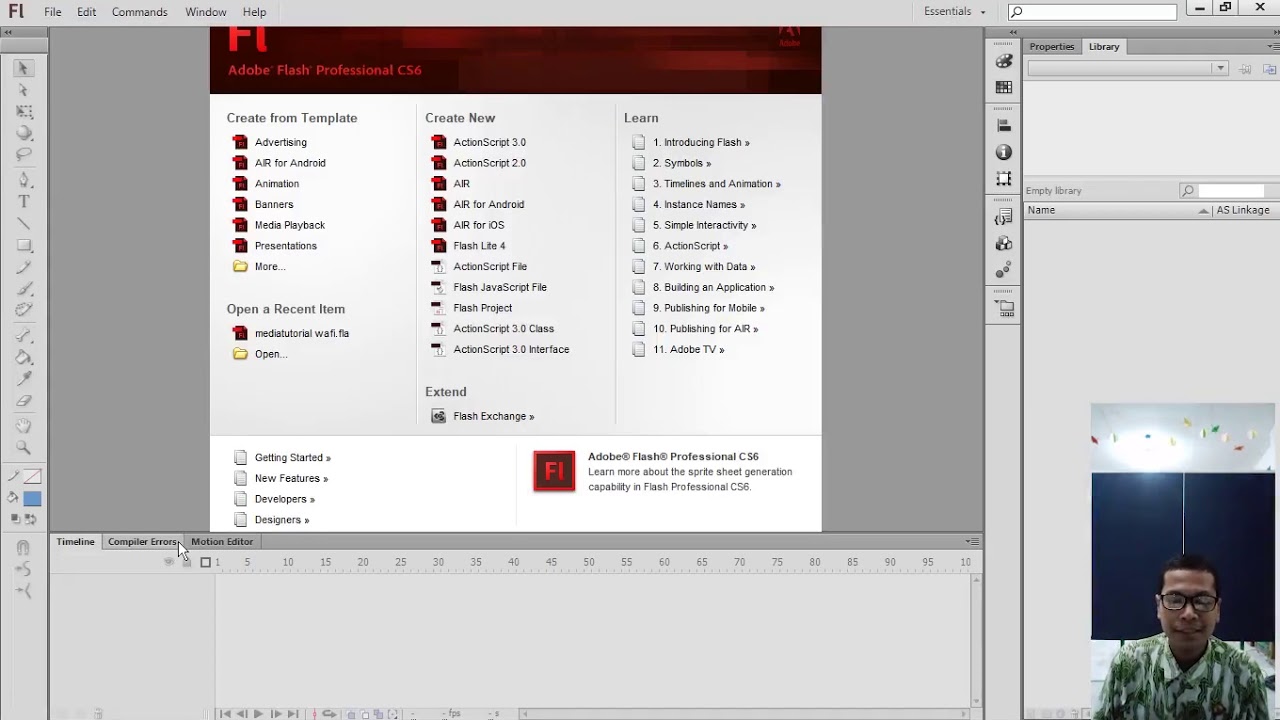This screenshot has height=720, width=1280.
Task: Select the Text tool
Action: click(24, 202)
